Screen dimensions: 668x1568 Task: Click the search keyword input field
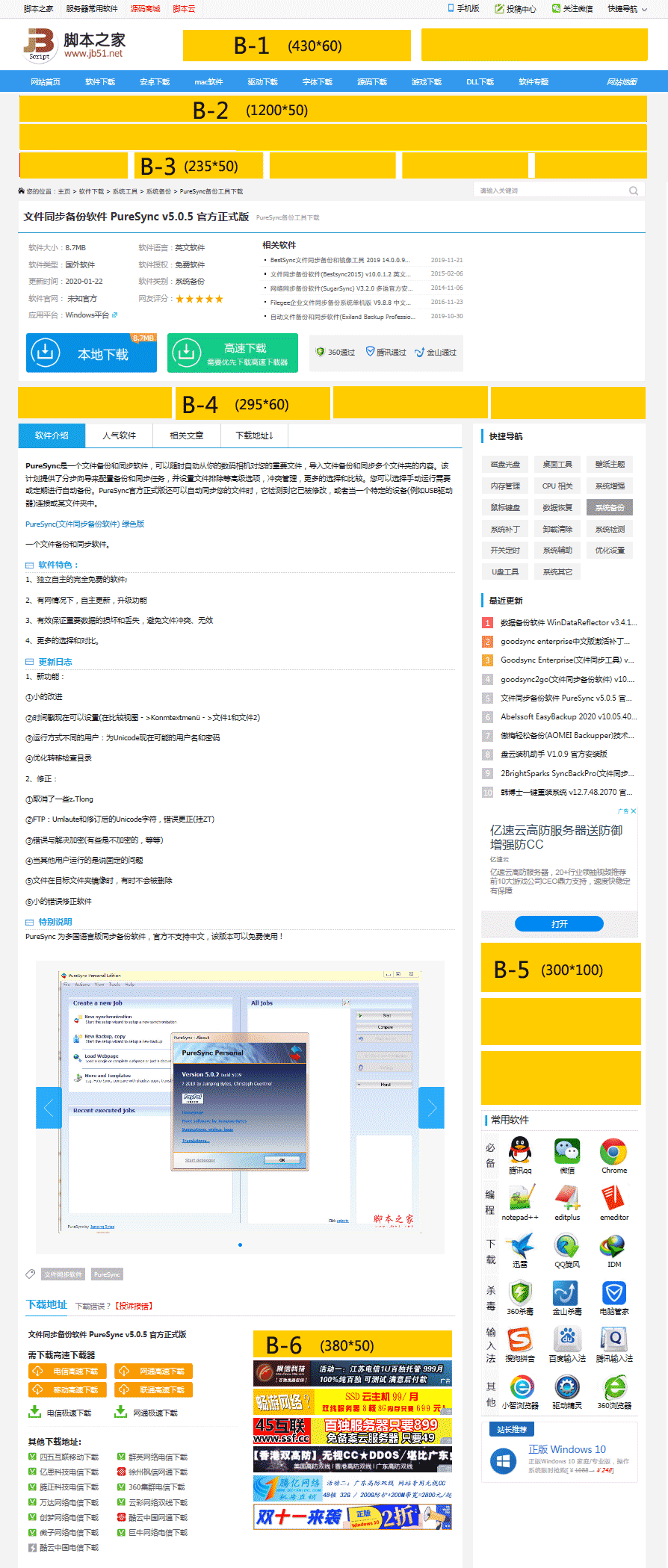coord(549,190)
